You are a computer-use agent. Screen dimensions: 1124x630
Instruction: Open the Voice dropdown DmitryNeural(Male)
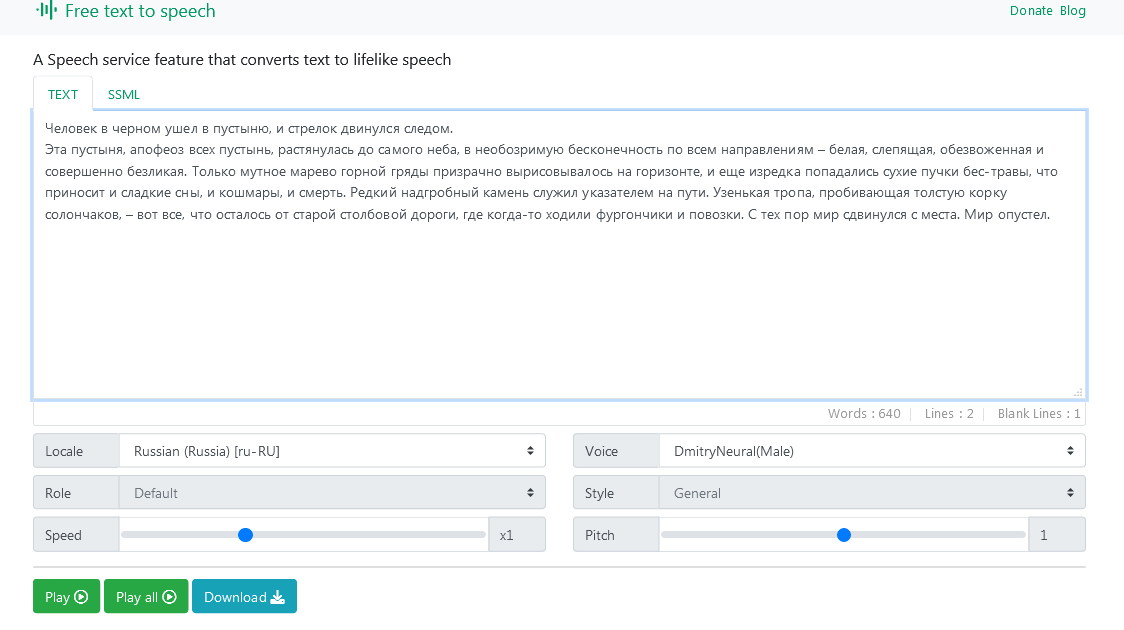click(x=872, y=451)
